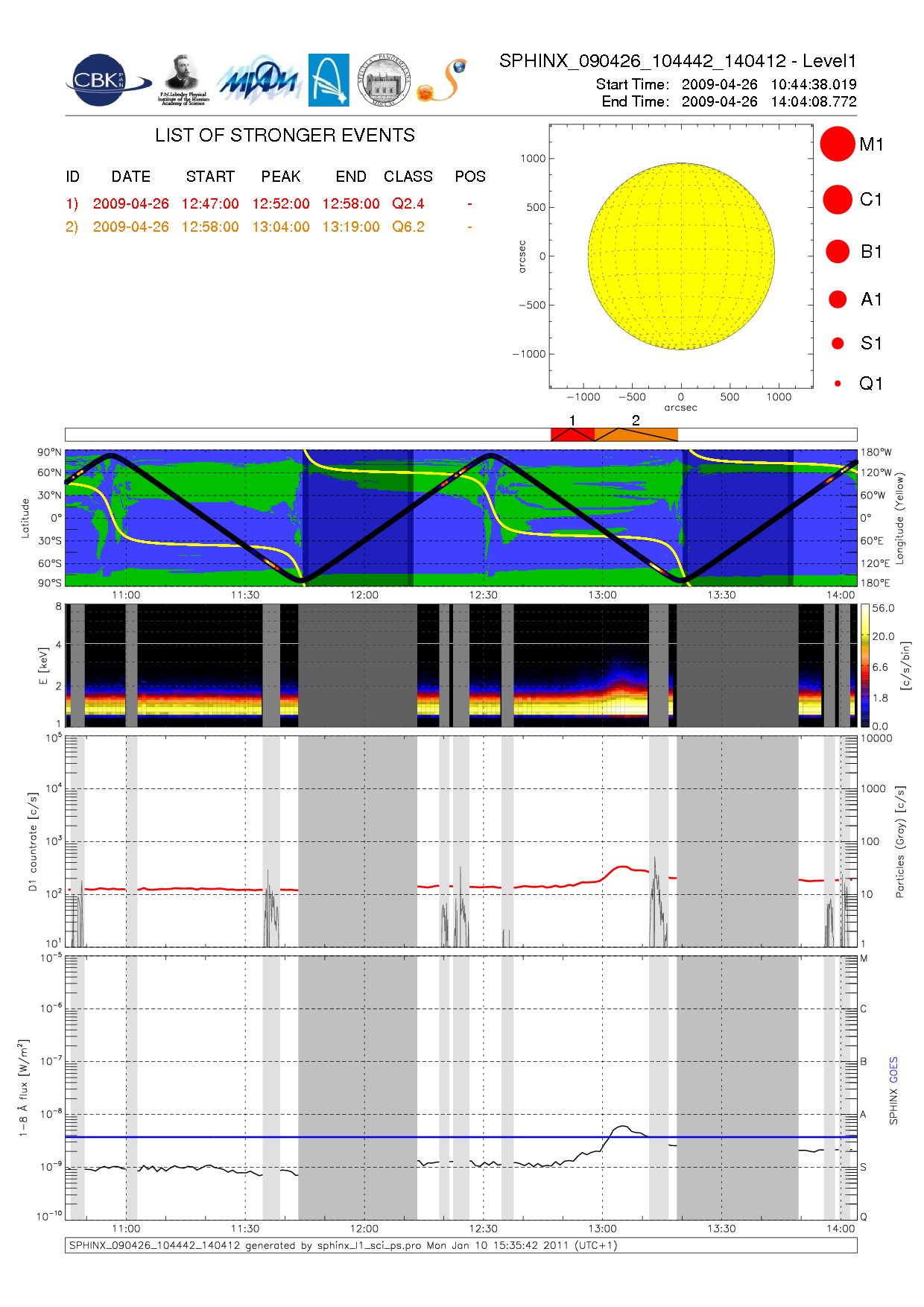Click the vertical SPHINX legend label
Image resolution: width=924 pixels, height=1307 pixels.
[893, 1107]
